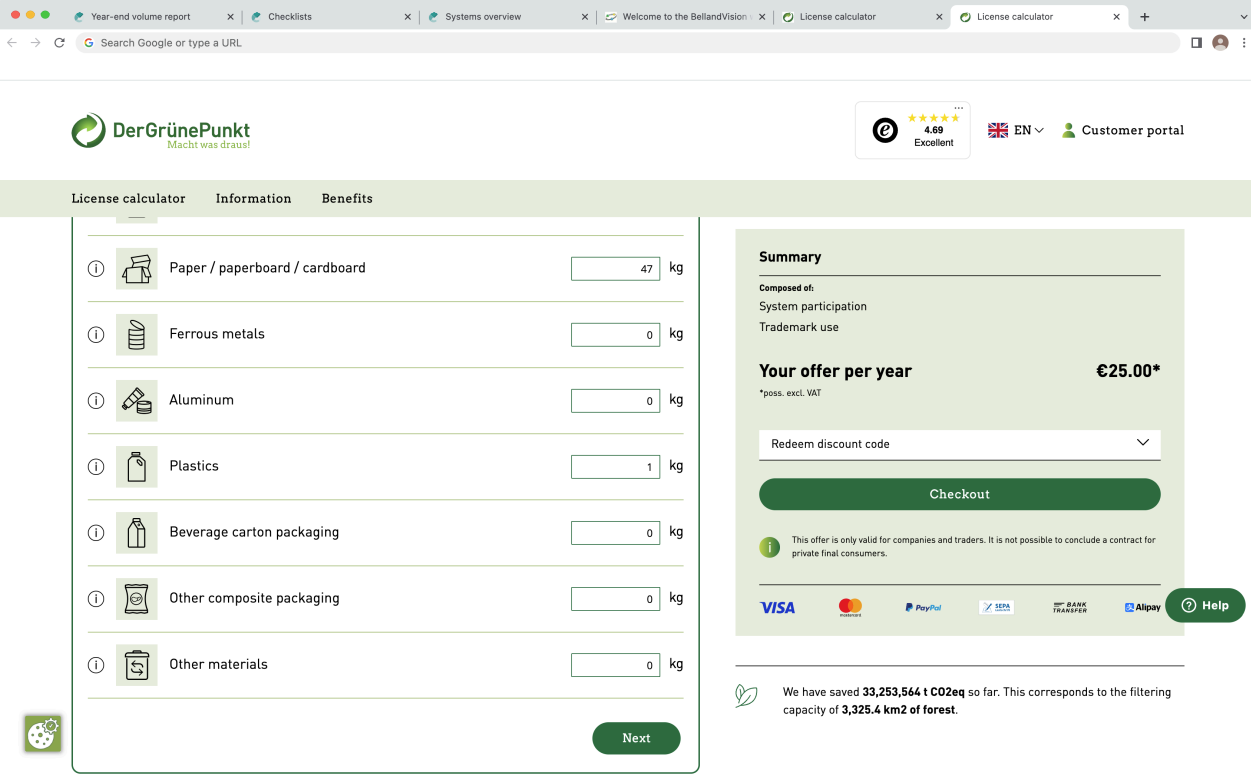Screen dimensions: 1251x777
Task: Open the Trusted Shops badge three-dot menu
Action: click(x=959, y=108)
